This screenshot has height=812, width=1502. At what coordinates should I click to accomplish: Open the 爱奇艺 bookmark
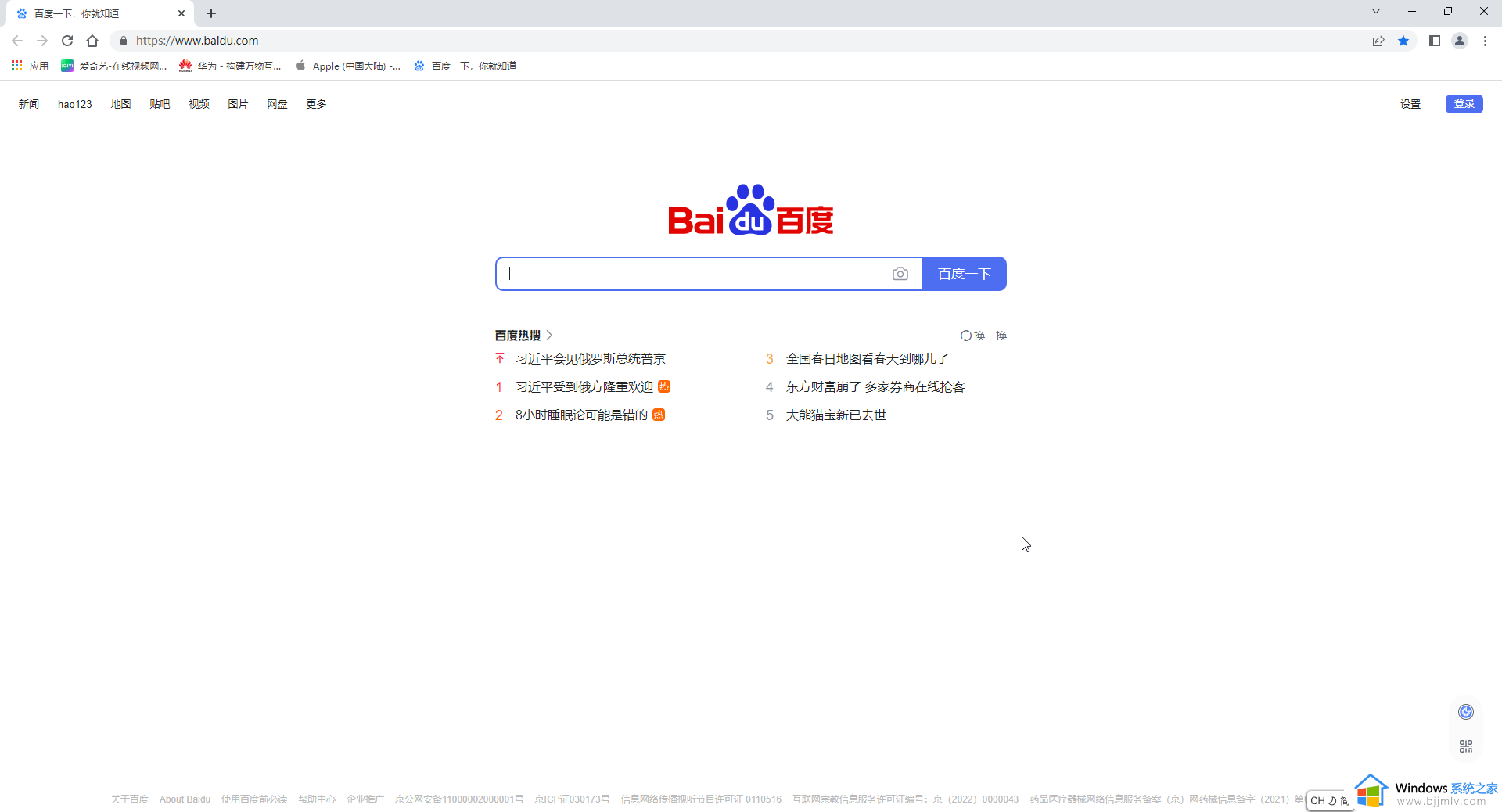114,66
